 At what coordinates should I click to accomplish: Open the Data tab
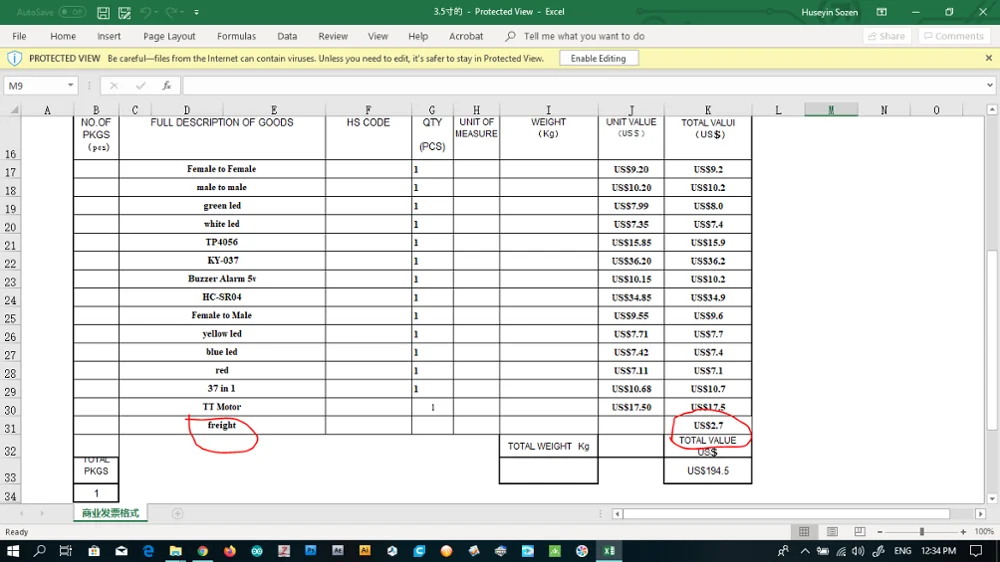tap(287, 36)
